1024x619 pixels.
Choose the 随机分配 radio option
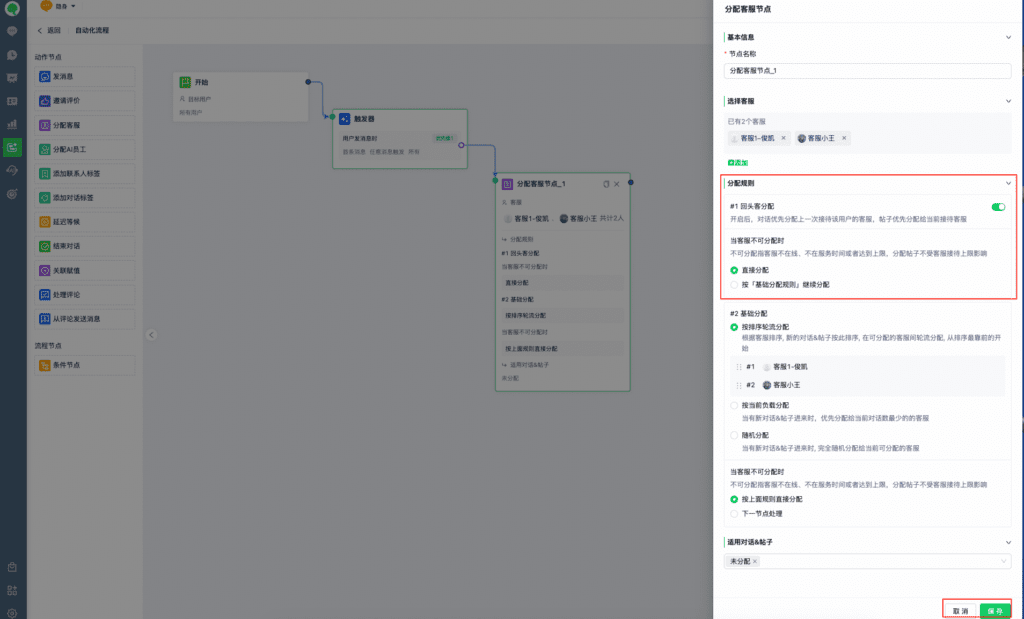(735, 435)
